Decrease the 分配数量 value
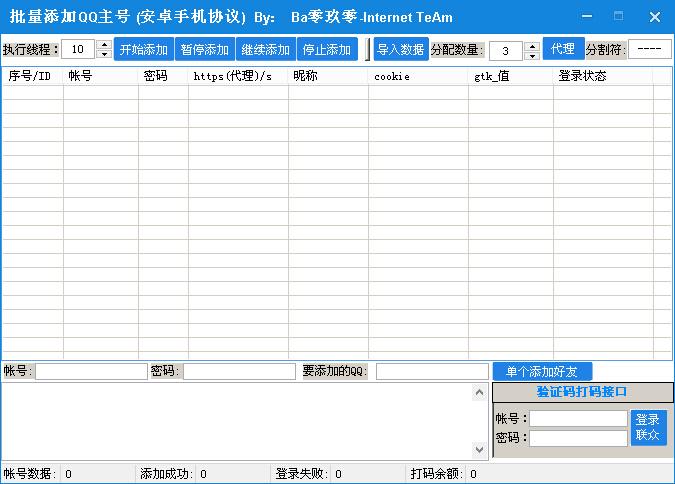The height and width of the screenshot is (484, 675). [x=532, y=55]
